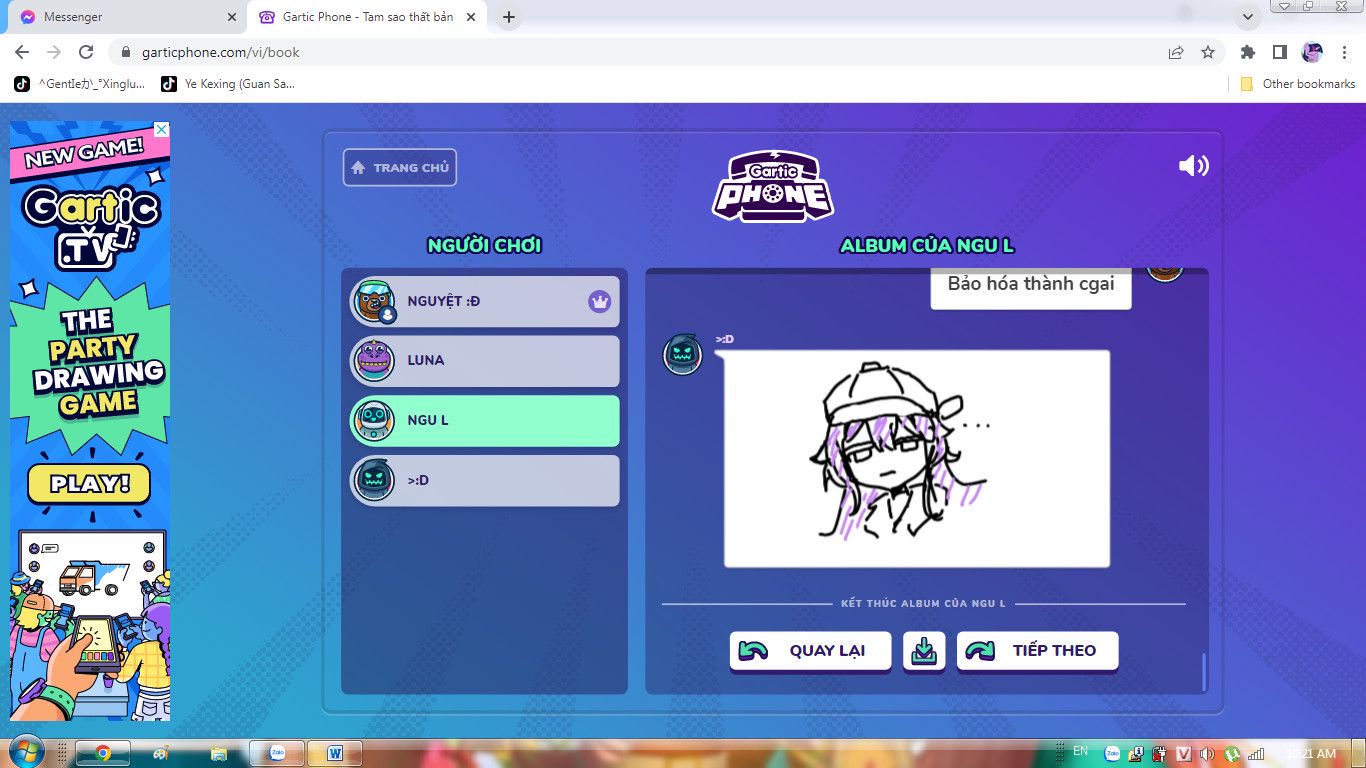Click the crown host icon
The height and width of the screenshot is (768, 1366).
599,301
